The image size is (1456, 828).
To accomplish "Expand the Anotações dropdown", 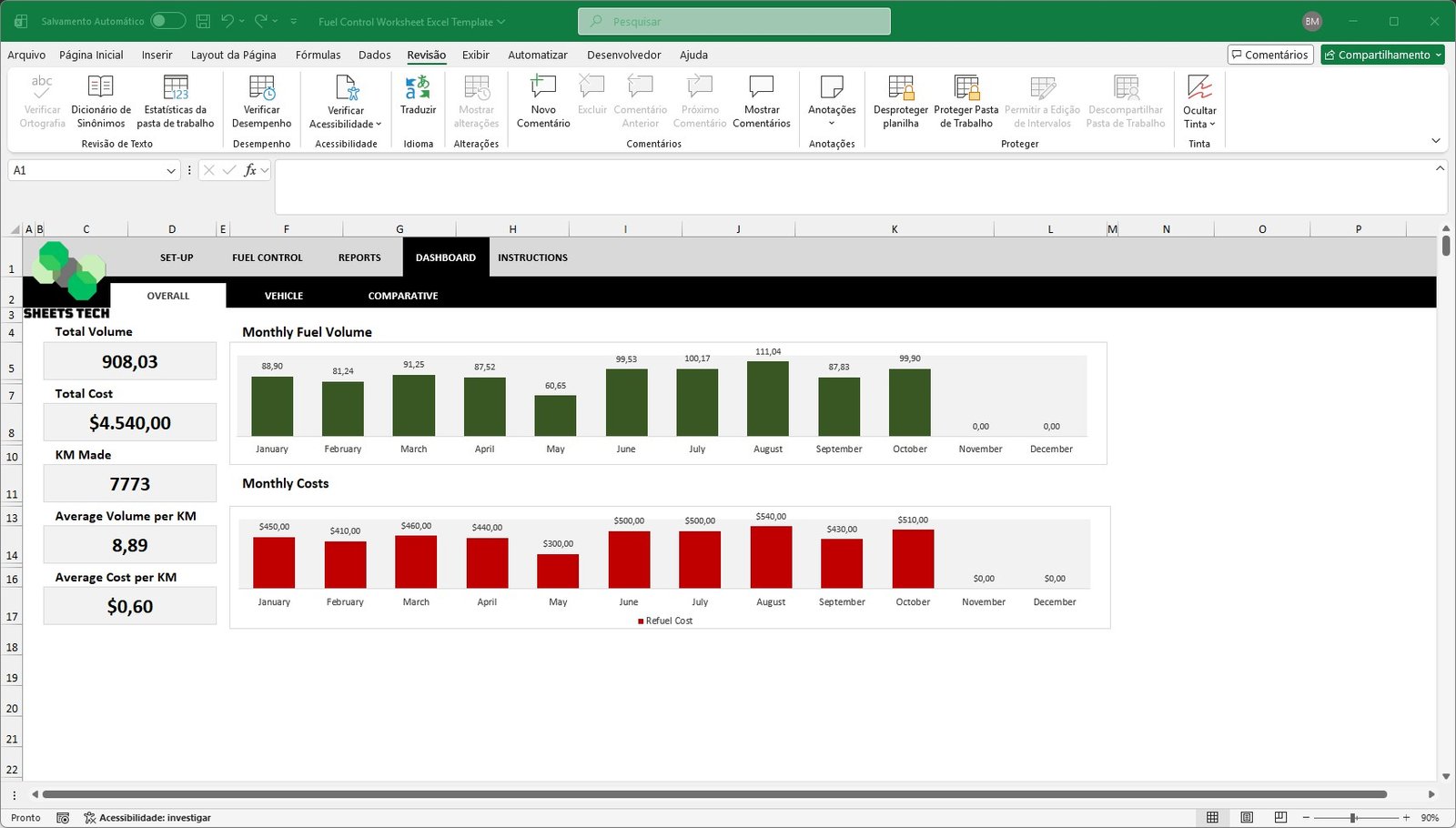I will (832, 124).
